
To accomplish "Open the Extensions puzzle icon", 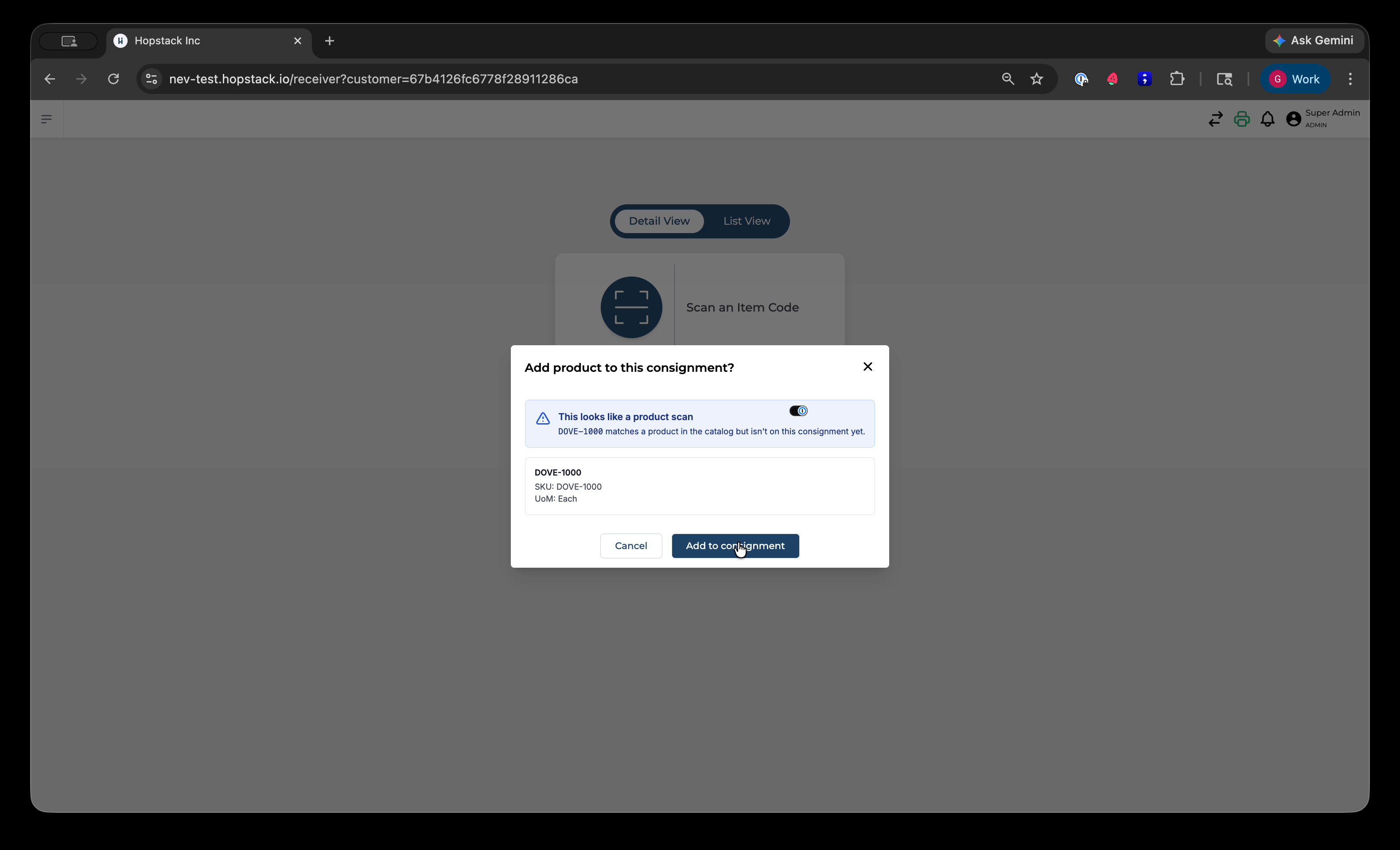I will tap(1177, 79).
